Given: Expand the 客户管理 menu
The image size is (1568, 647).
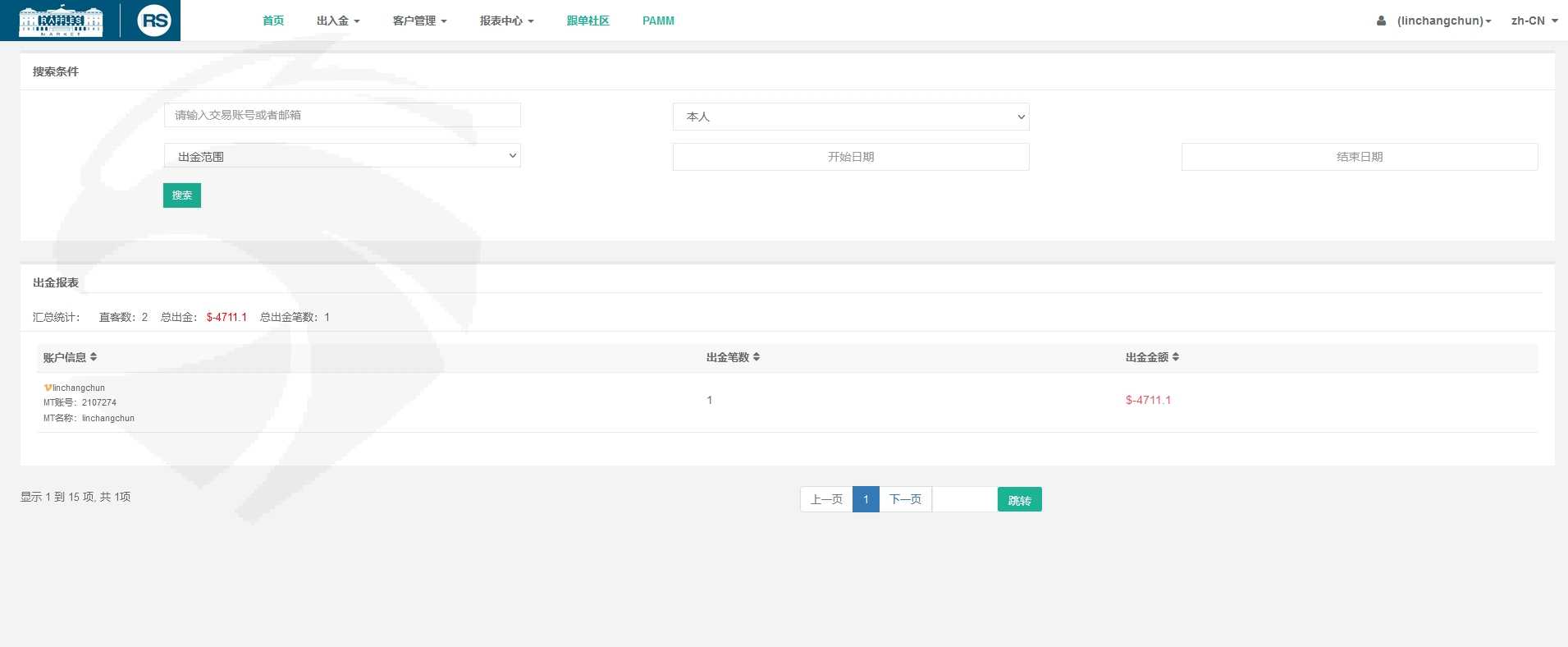Looking at the screenshot, I should [x=419, y=21].
